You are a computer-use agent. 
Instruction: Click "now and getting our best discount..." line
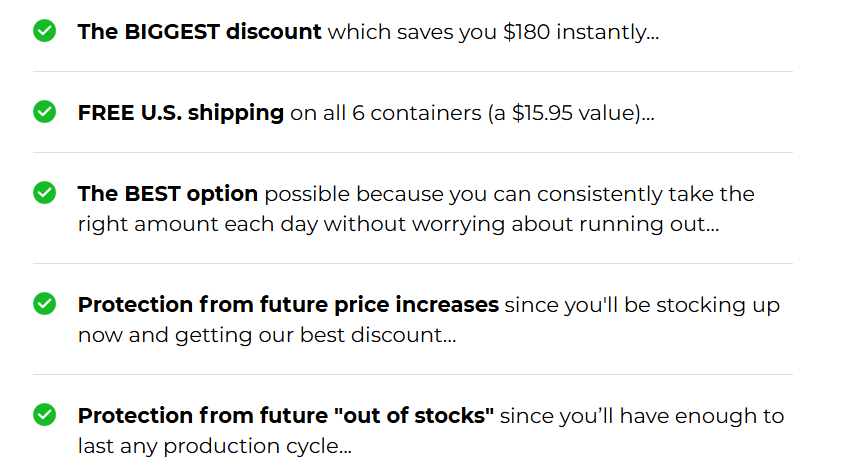tap(267, 336)
